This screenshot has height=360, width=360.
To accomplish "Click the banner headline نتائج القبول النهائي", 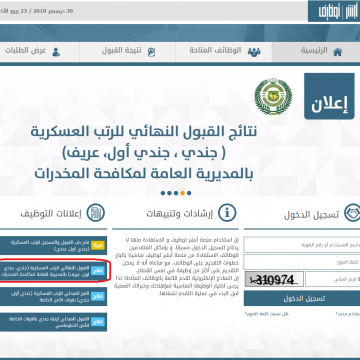I will point(144,133).
